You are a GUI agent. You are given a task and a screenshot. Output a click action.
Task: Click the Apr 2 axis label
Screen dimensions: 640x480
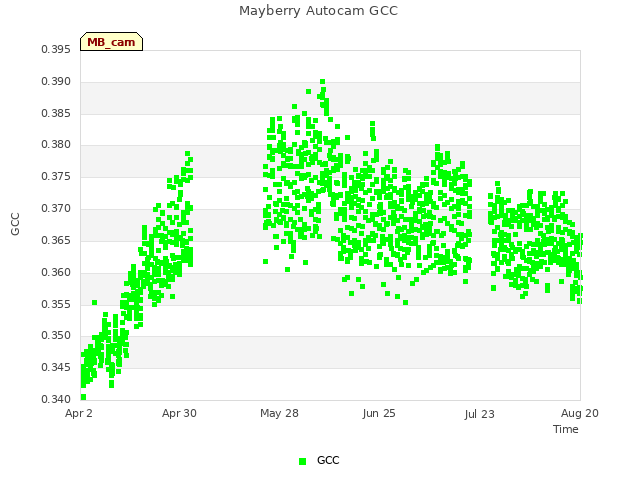tap(79, 413)
